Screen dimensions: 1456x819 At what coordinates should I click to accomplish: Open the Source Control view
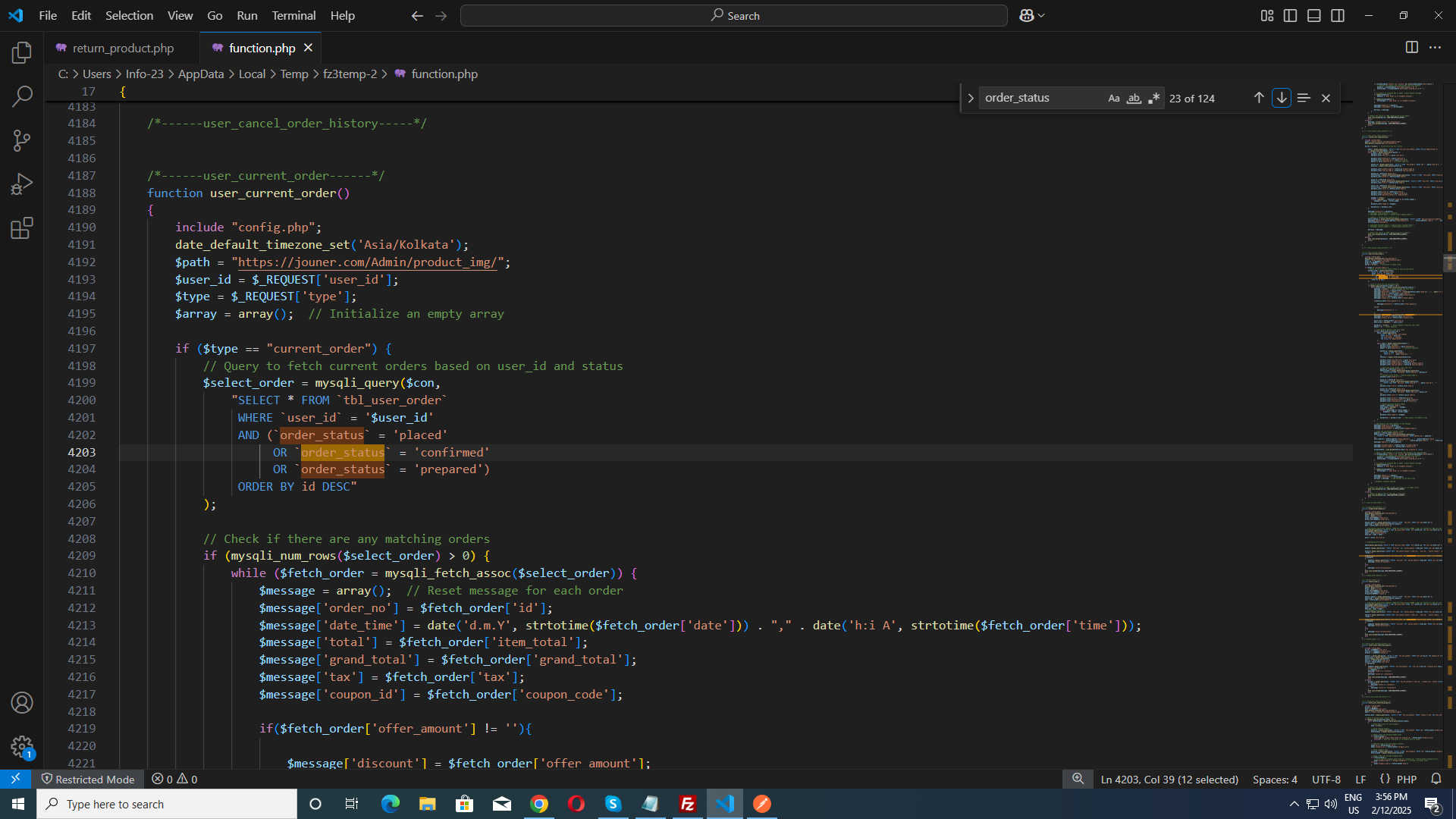click(x=22, y=140)
